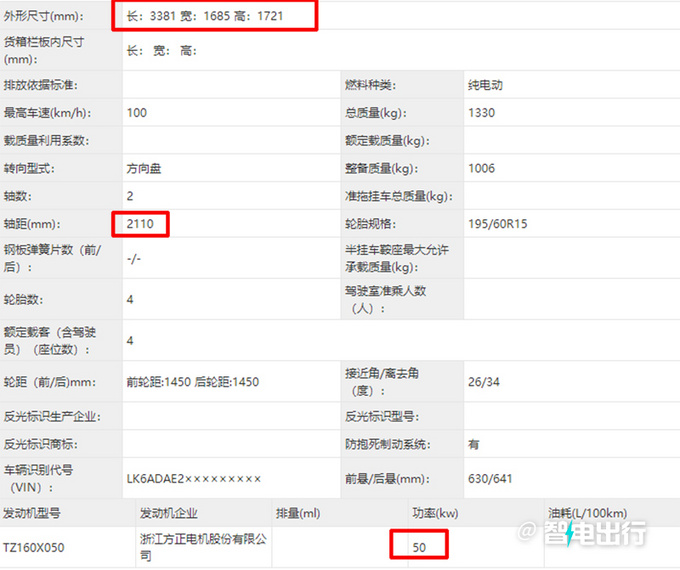Click the 驾驶室准乘人数 label

[386, 299]
